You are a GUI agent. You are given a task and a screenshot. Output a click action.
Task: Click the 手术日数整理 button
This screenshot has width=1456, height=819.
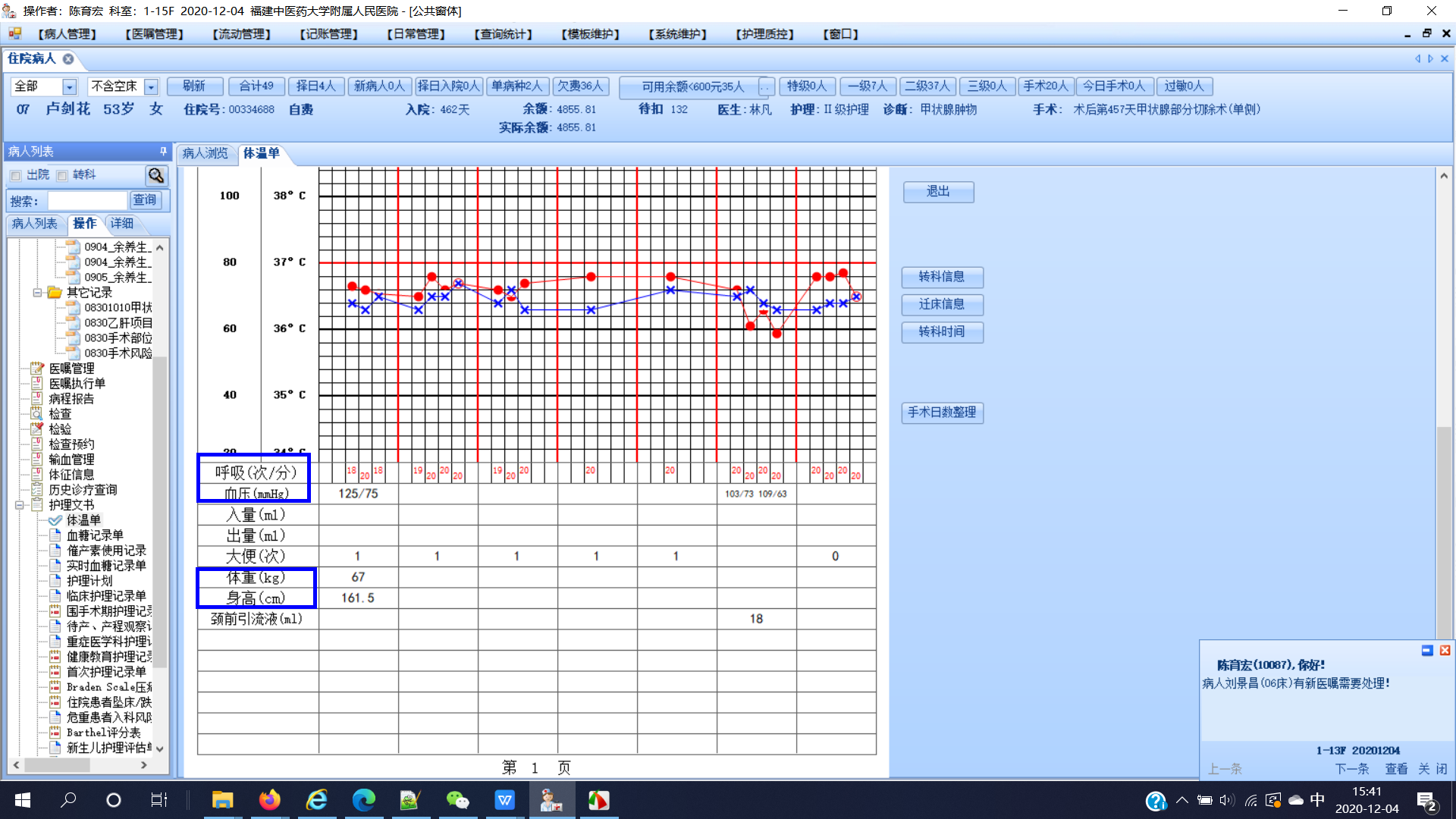(942, 413)
